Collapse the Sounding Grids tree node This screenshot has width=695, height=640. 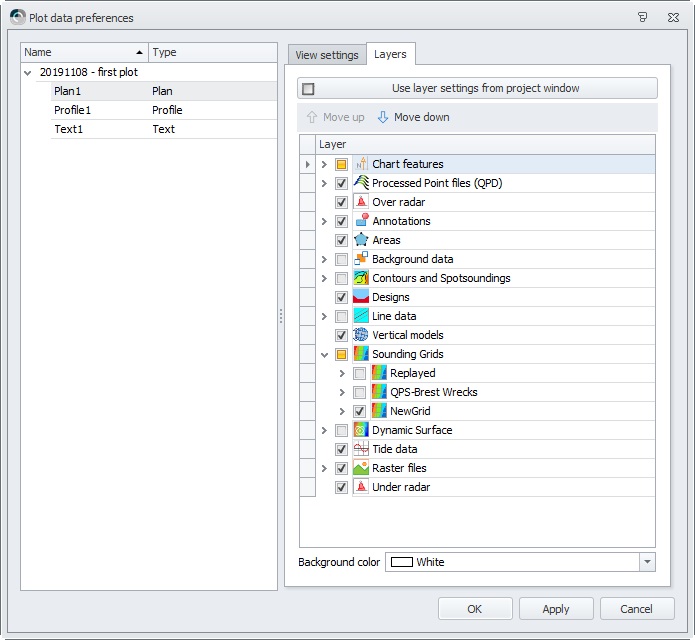coord(324,354)
